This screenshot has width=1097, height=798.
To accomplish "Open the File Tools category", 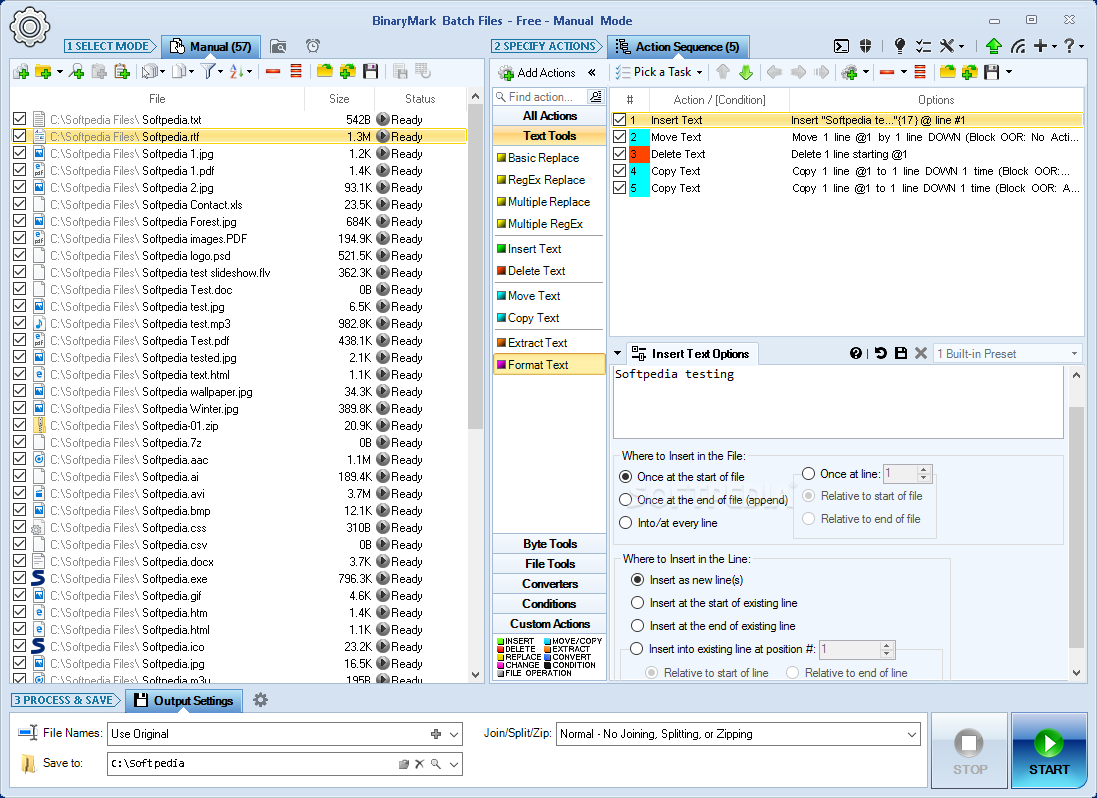I will [x=550, y=564].
